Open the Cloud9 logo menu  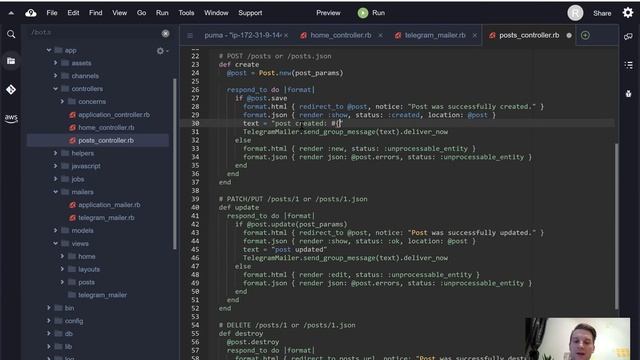[31, 13]
